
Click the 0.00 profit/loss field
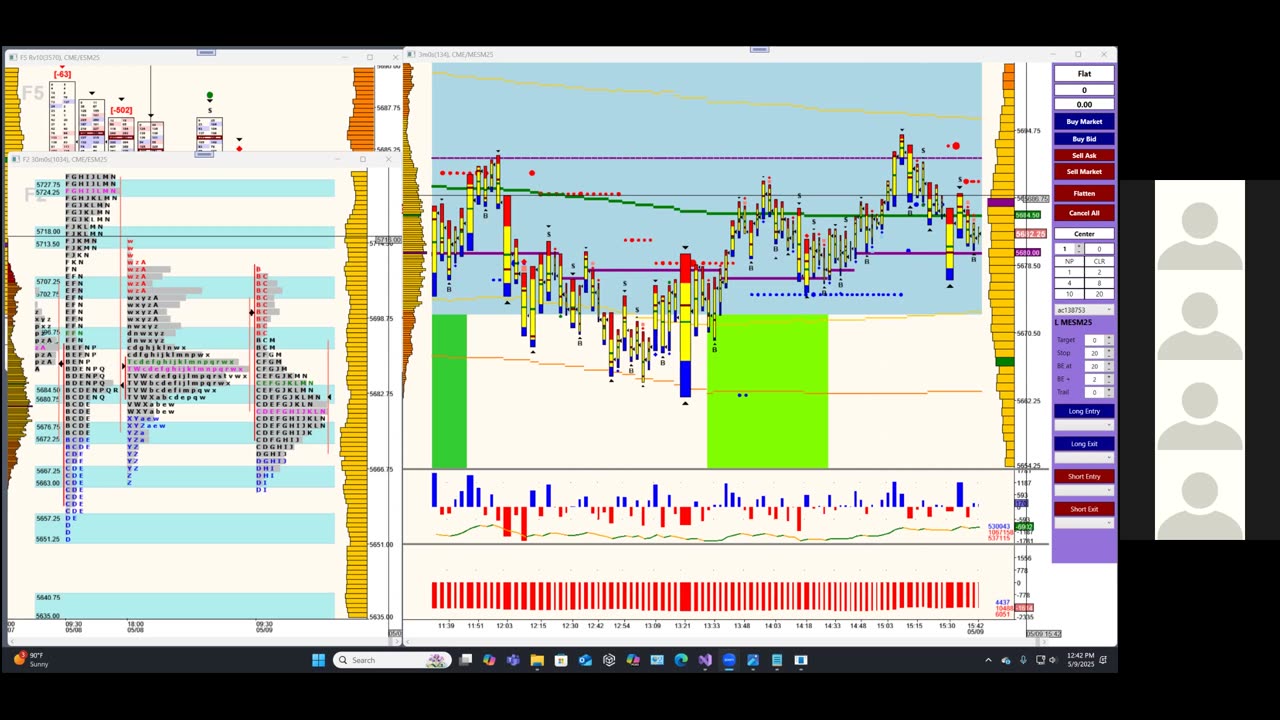coord(1084,104)
